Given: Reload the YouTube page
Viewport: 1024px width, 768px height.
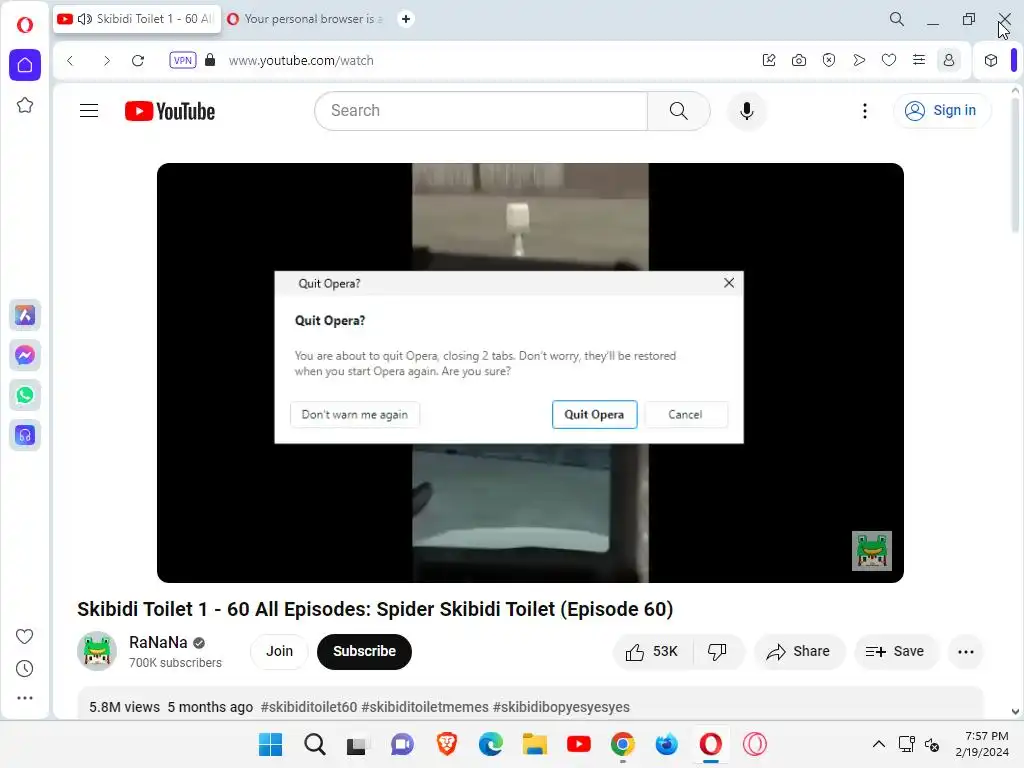Looking at the screenshot, I should 138,60.
